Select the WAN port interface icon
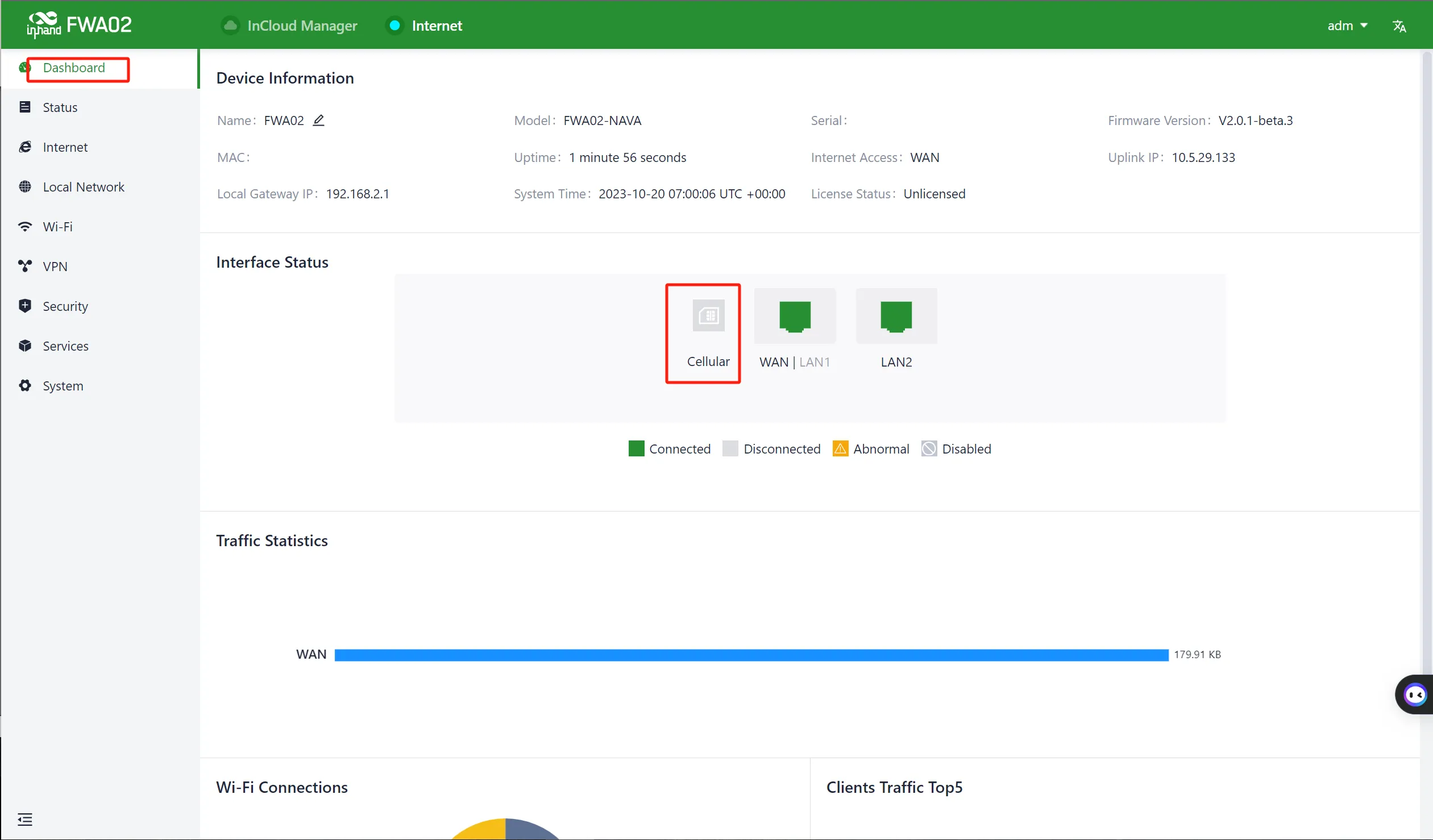The image size is (1433, 840). pyautogui.click(x=795, y=316)
